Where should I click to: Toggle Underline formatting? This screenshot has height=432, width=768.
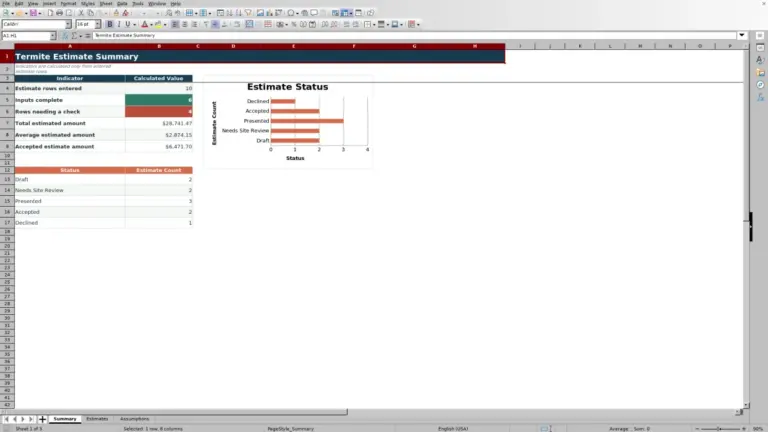128,24
